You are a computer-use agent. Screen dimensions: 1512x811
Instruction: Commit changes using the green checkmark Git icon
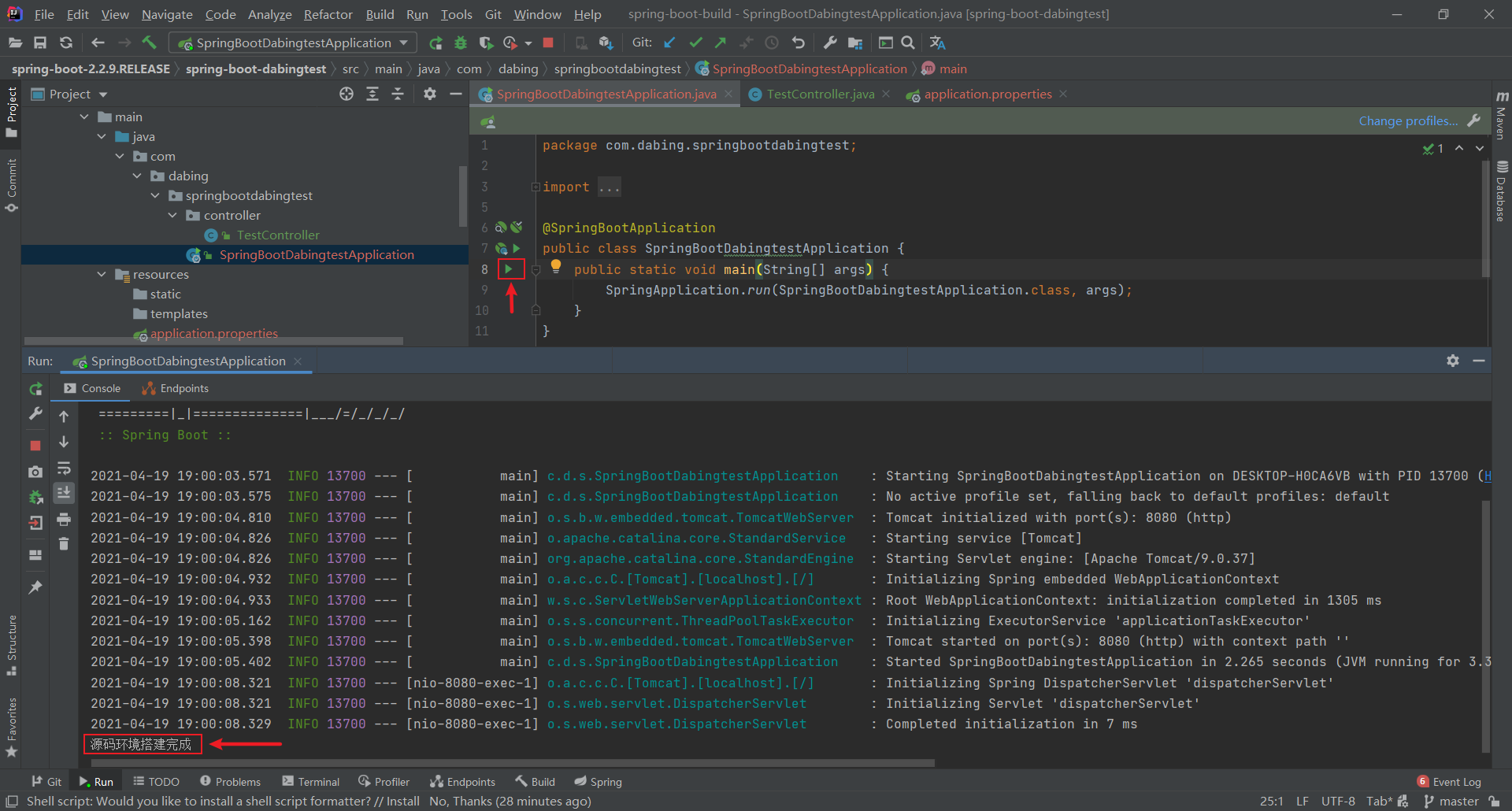point(695,43)
